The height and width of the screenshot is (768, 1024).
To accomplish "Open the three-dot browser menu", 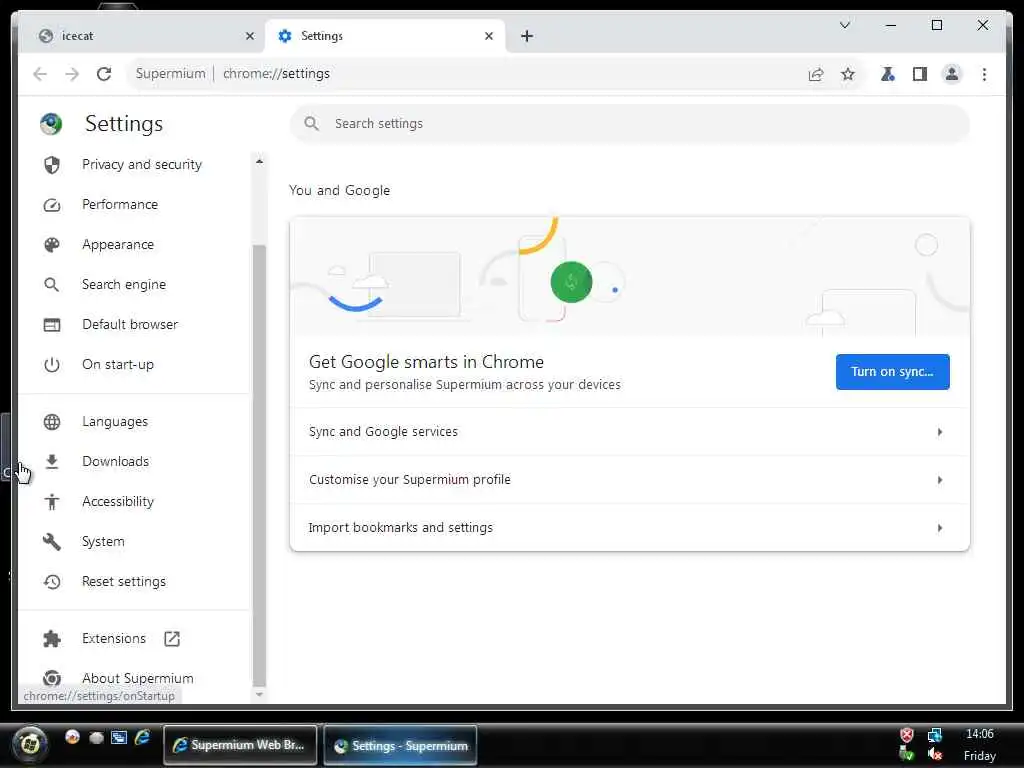I will point(984,74).
